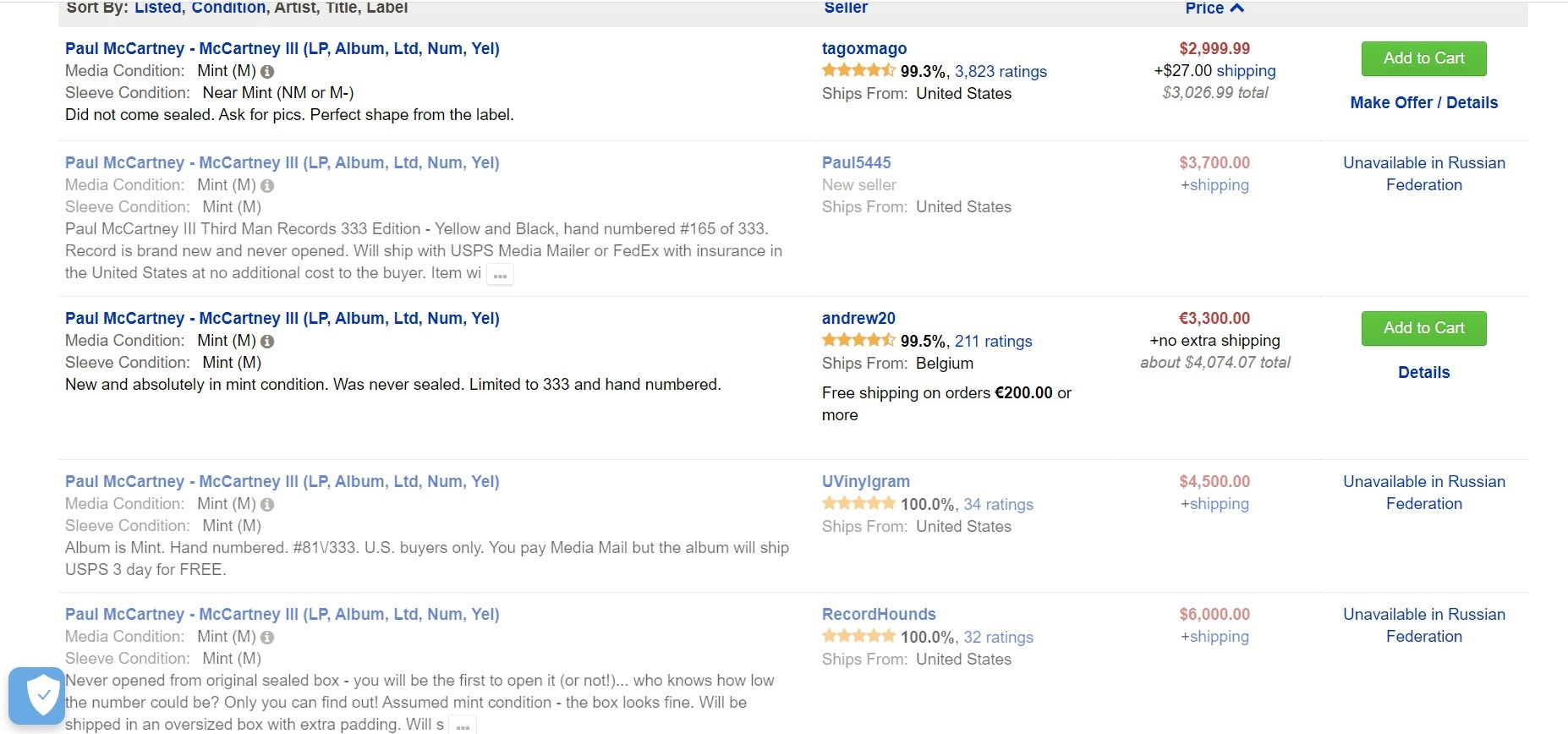Add tagoxmago's $2,999.99 listing to cart
The height and width of the screenshot is (734, 1568).
pyautogui.click(x=1423, y=58)
